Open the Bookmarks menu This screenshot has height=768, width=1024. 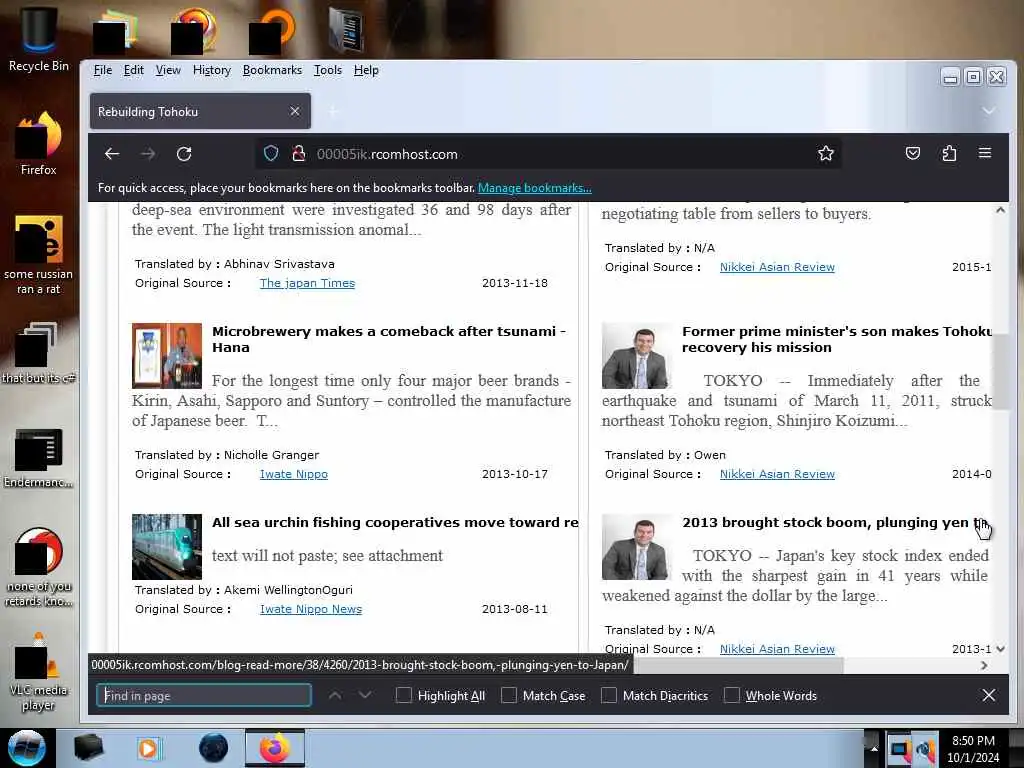[272, 70]
